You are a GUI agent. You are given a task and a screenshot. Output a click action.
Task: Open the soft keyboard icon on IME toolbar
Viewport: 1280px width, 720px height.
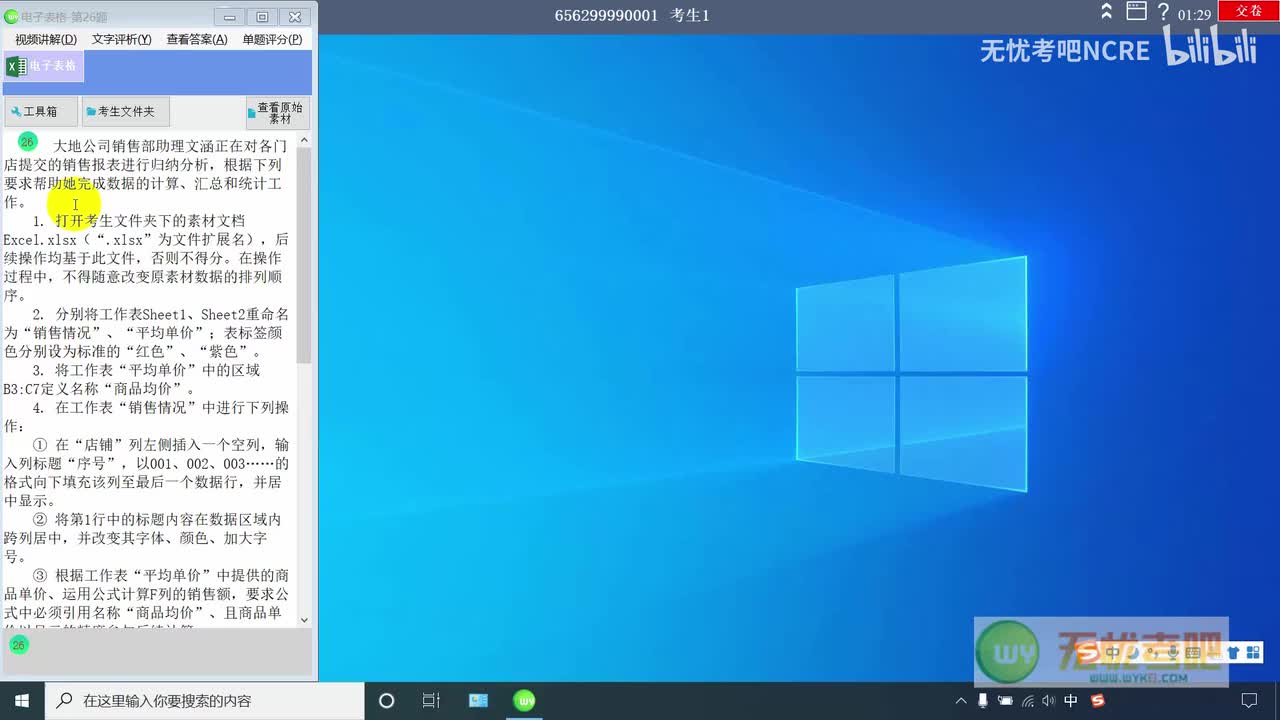tap(1193, 653)
